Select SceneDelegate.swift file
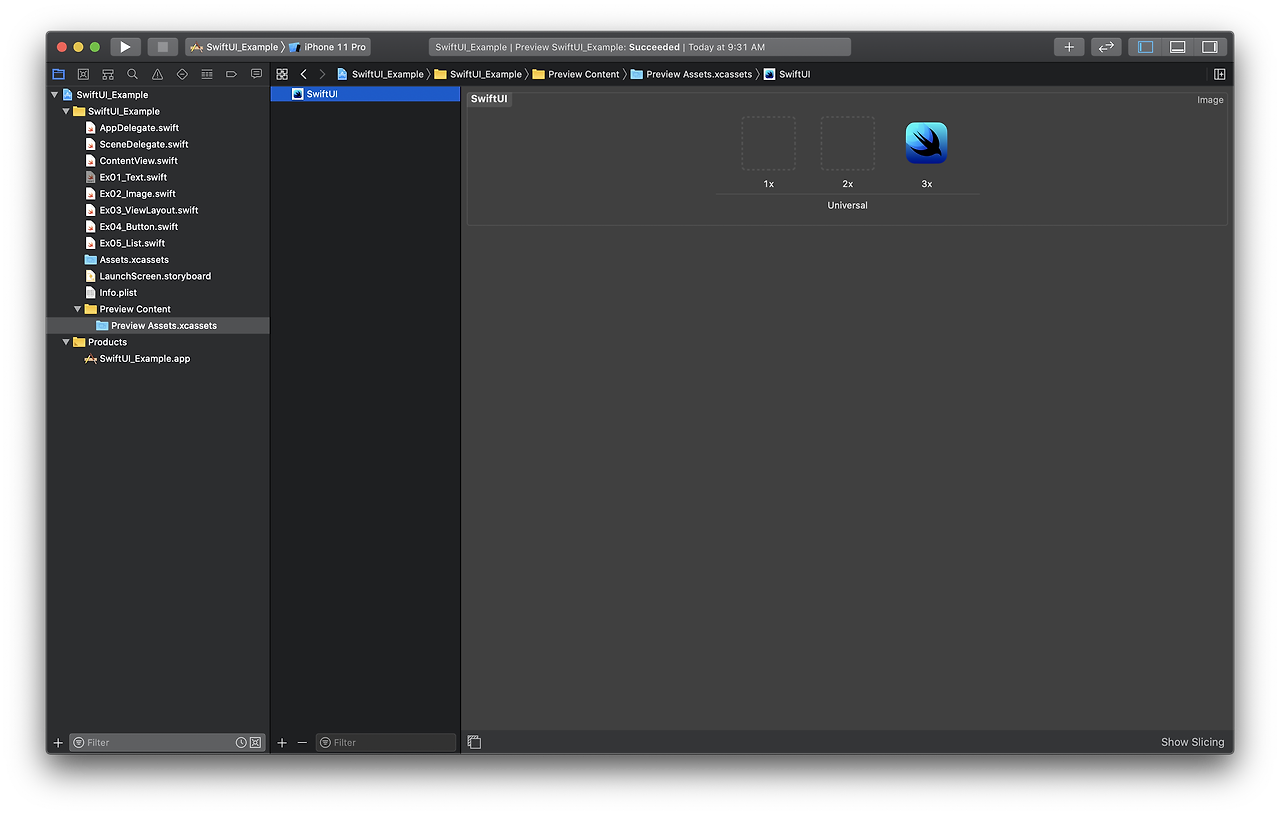Image resolution: width=1280 pixels, height=815 pixels. click(144, 144)
